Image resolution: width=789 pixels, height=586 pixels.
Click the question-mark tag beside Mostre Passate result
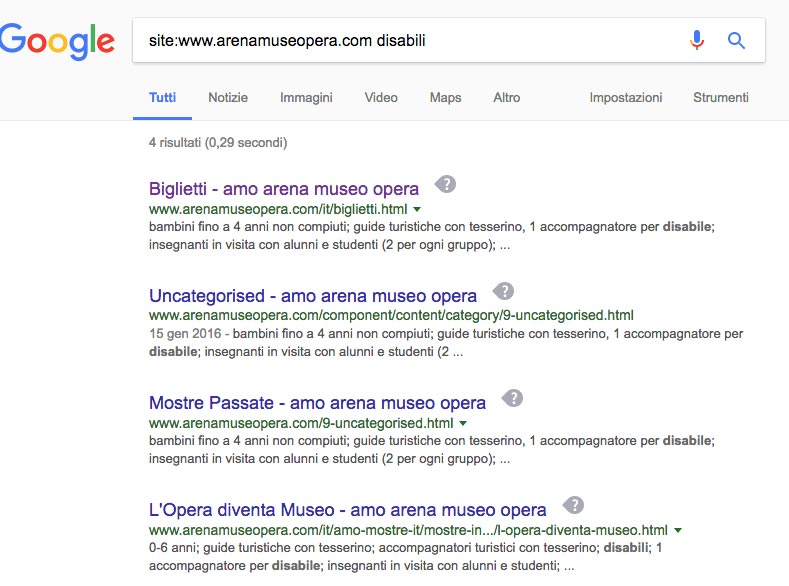pyautogui.click(x=512, y=398)
